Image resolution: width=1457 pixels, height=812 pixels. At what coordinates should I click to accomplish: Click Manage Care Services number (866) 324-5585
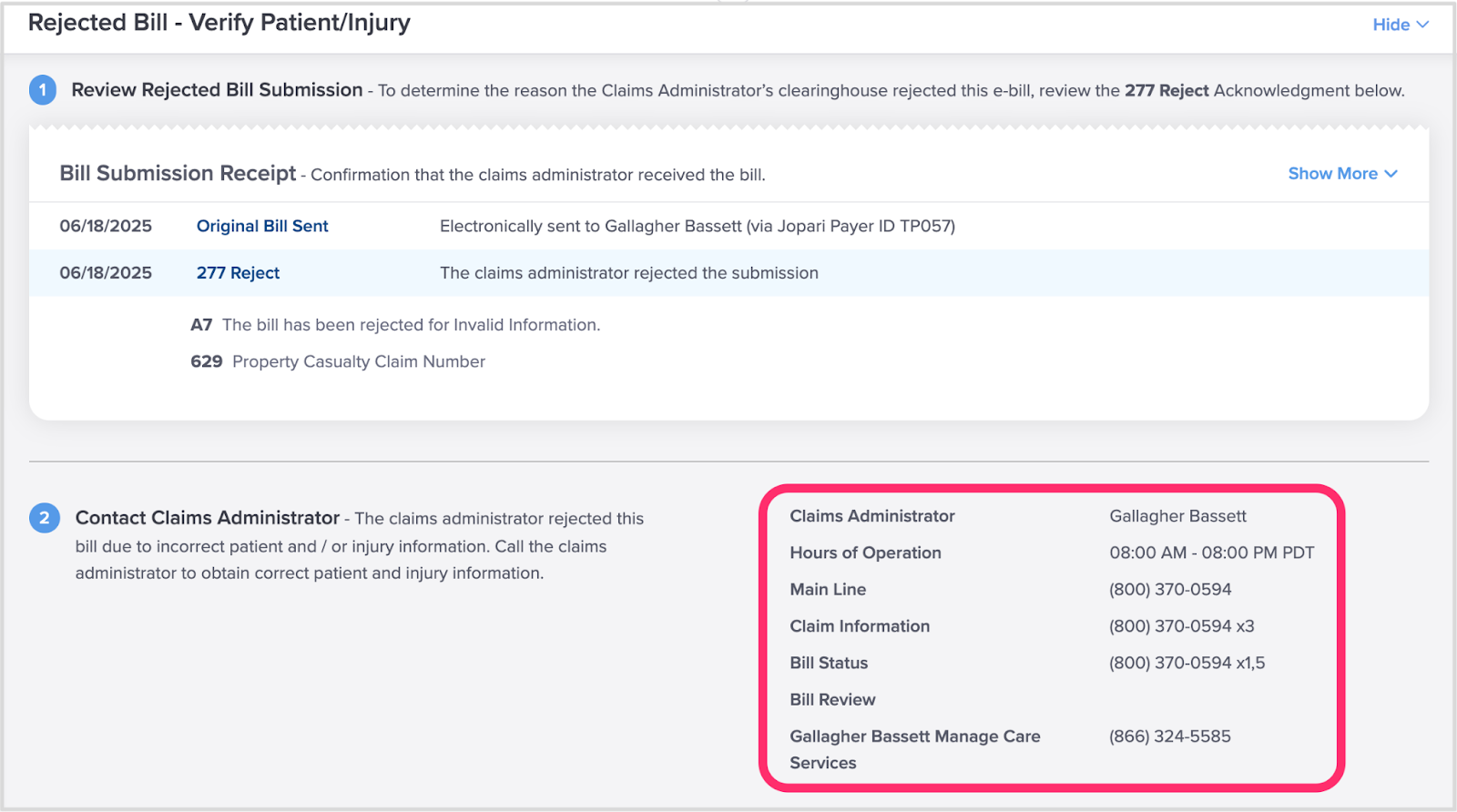(1170, 736)
